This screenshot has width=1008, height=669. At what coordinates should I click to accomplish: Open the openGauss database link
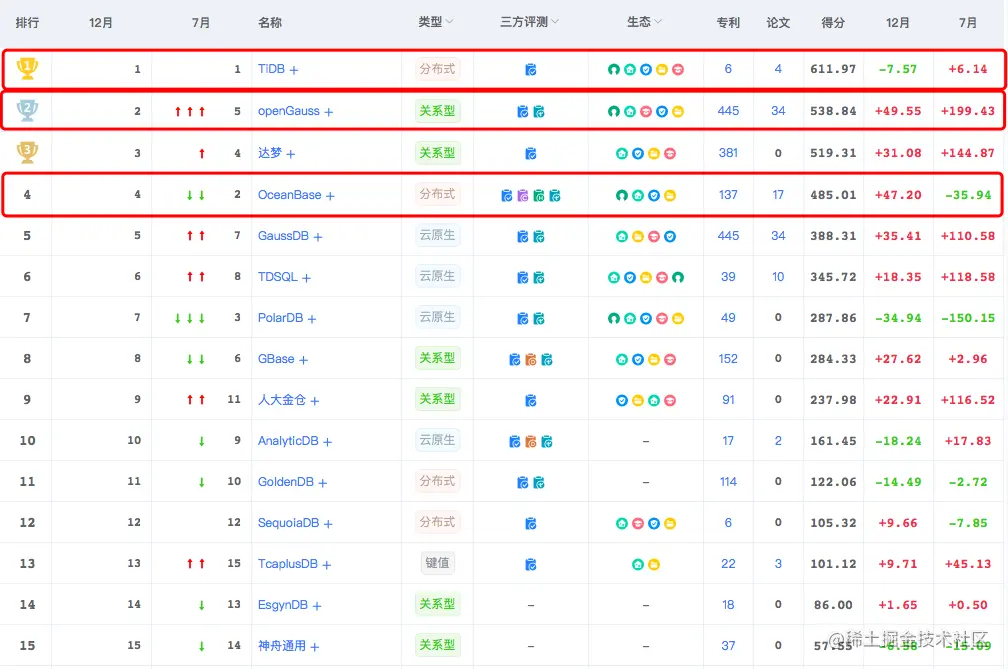289,111
